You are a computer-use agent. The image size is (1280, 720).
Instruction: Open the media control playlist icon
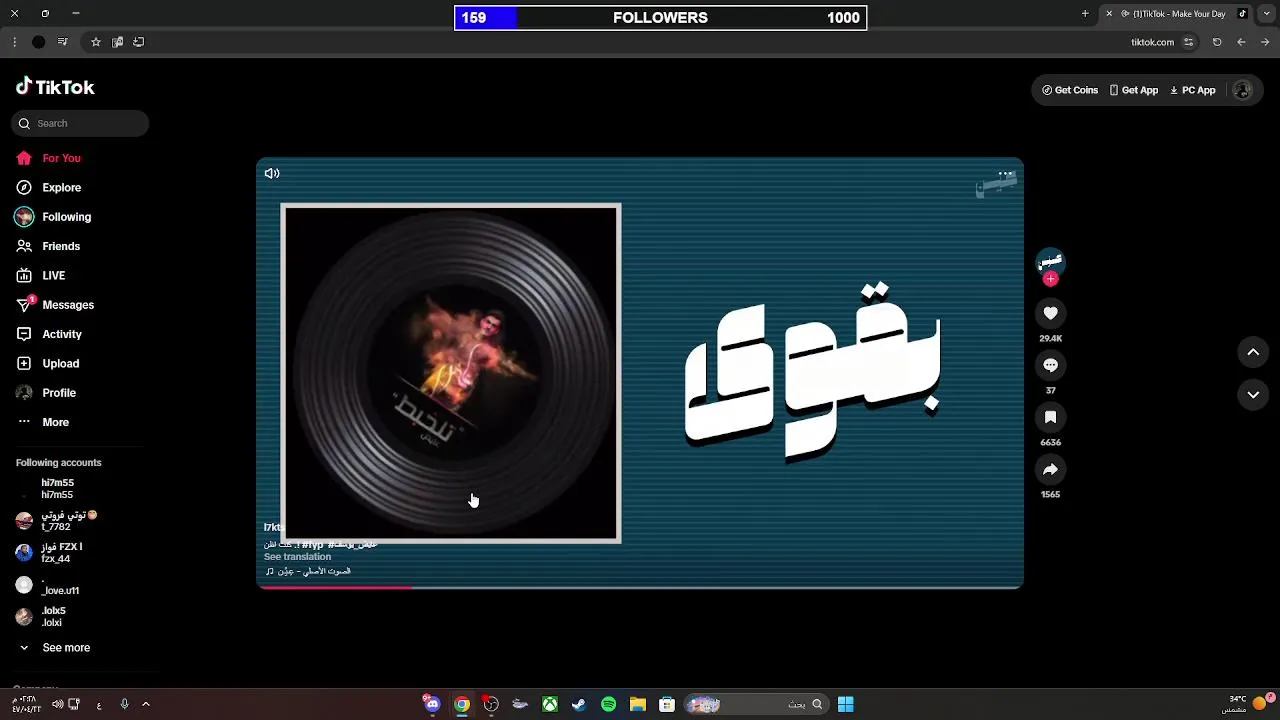point(62,42)
